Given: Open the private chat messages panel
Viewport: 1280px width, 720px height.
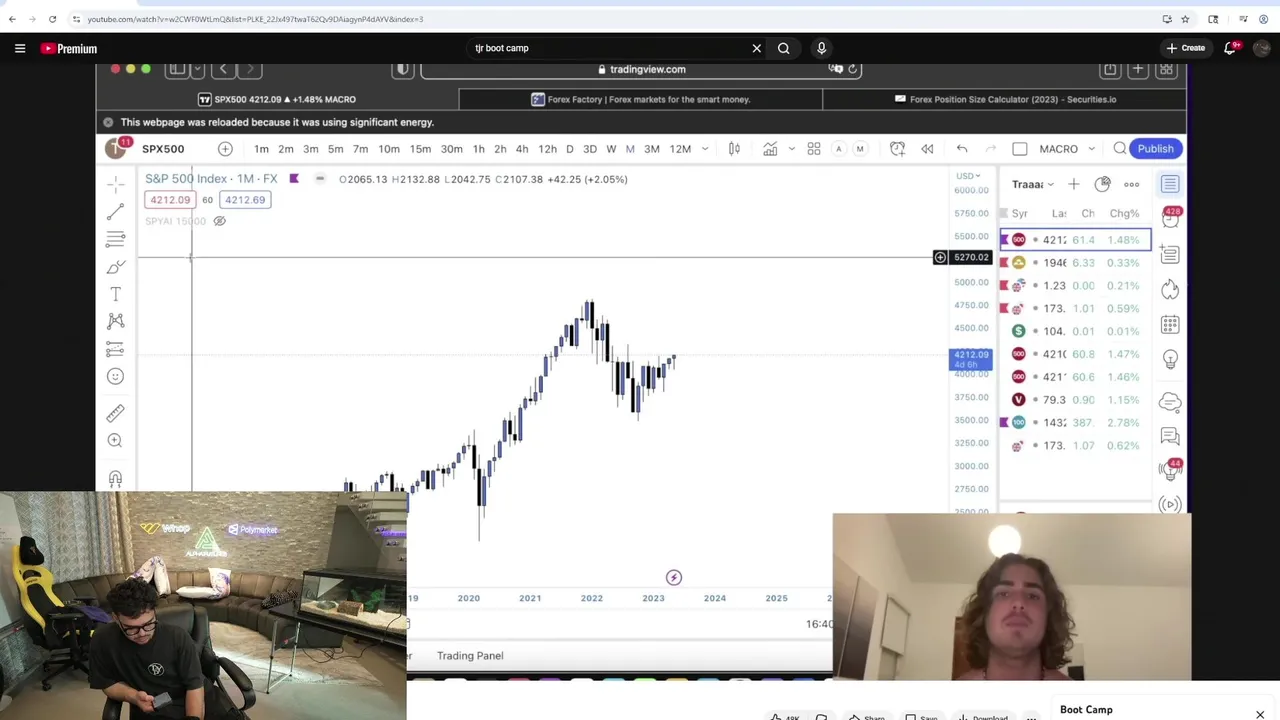Looking at the screenshot, I should click(x=1170, y=436).
